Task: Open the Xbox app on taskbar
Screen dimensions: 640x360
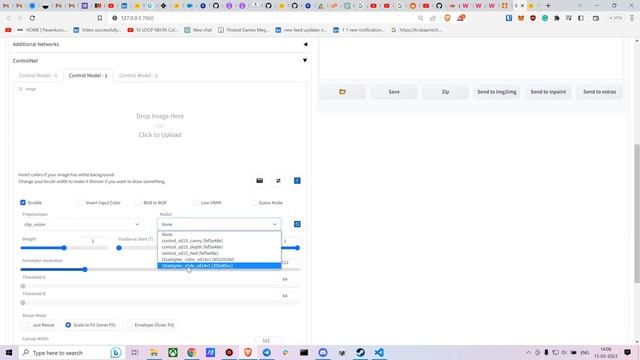Action: click(x=173, y=352)
